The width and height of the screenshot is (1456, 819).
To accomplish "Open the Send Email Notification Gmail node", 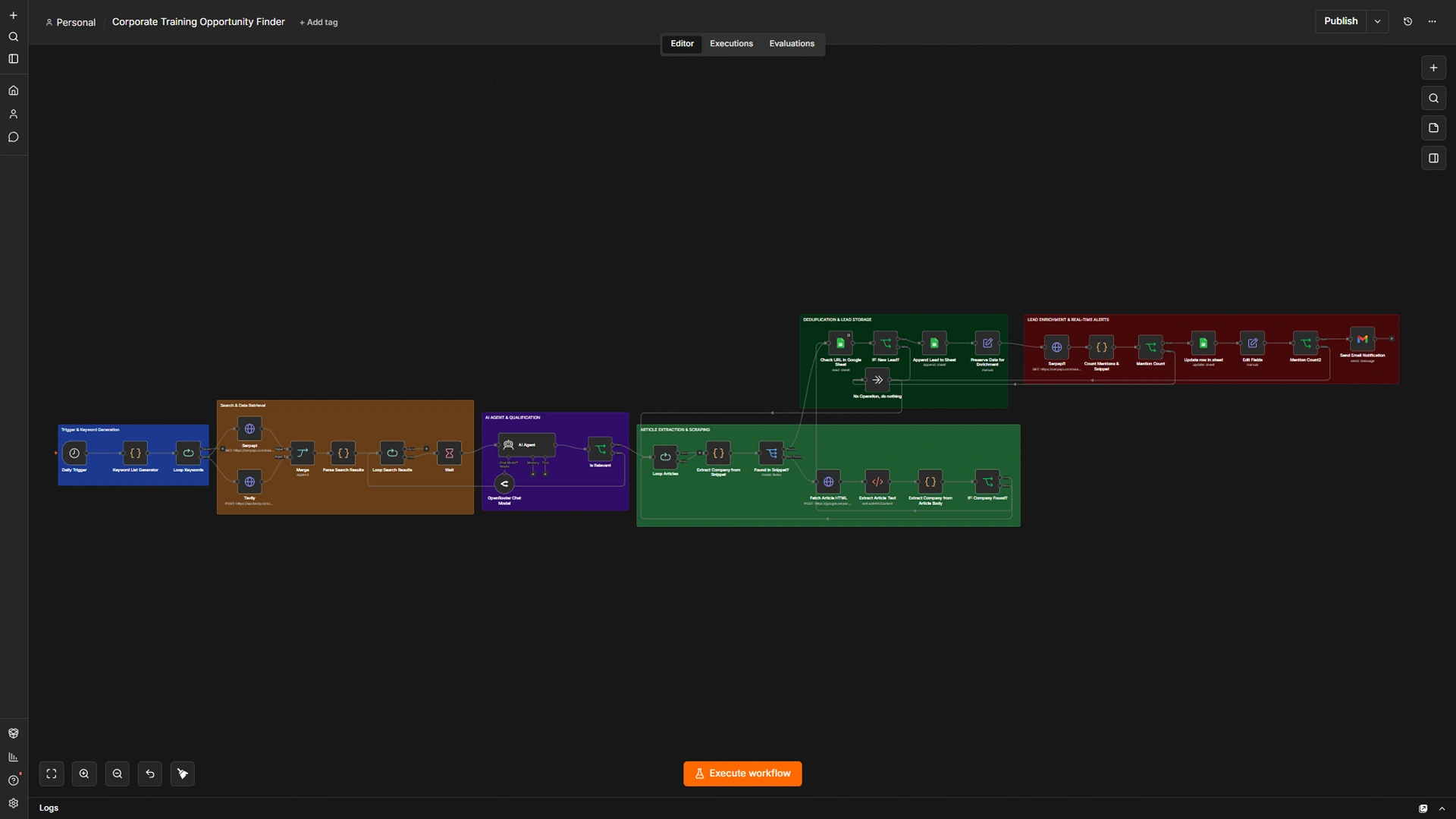I will pos(1362,339).
